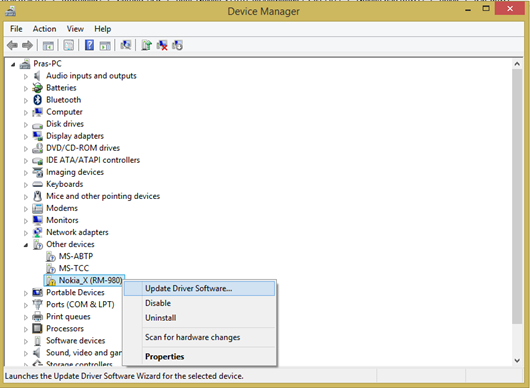Expand the Software devices node
Viewport: 530px width, 388px height.
click(x=26, y=341)
